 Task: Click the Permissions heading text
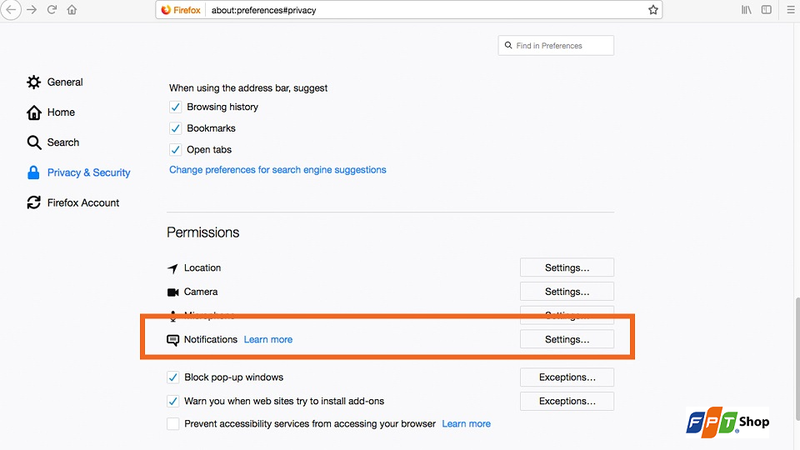tap(203, 233)
